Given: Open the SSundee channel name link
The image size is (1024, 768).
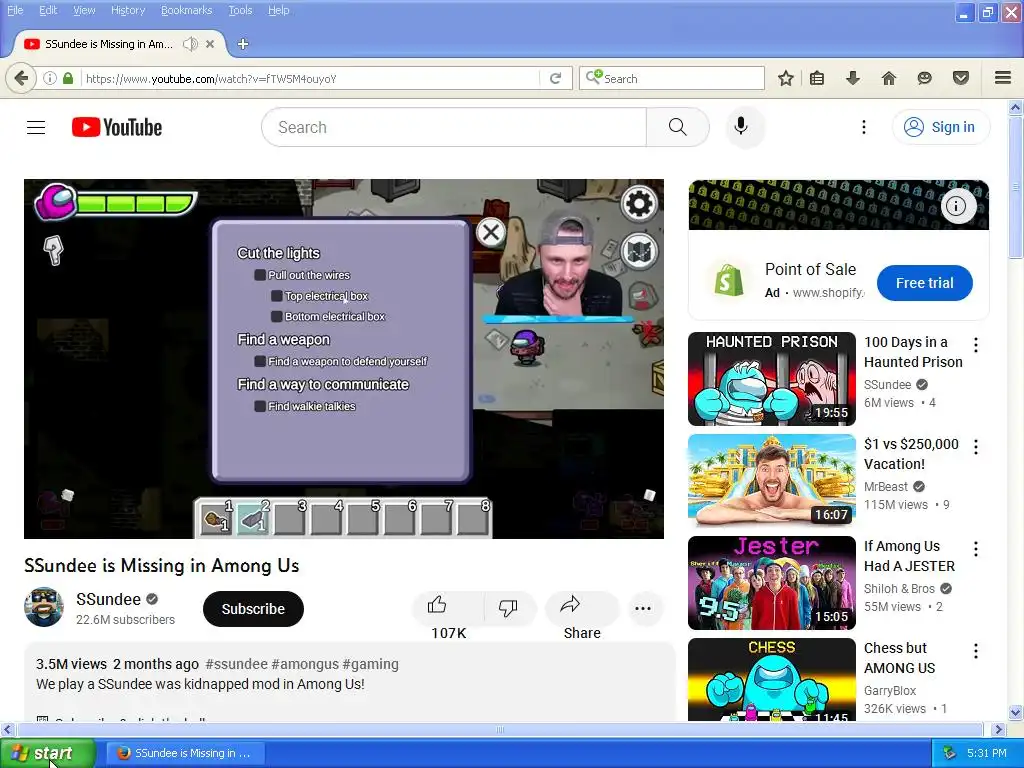Looking at the screenshot, I should click(x=108, y=599).
